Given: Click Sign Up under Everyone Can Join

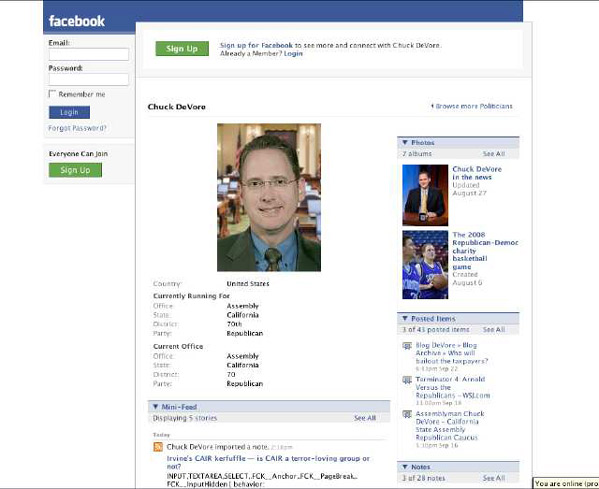Looking at the screenshot, I should [x=75, y=170].
